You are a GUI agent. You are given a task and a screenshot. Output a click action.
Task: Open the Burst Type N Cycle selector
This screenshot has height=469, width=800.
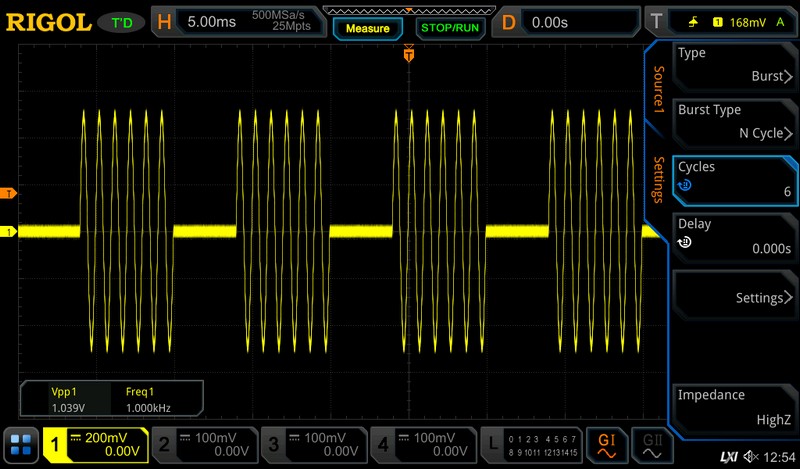733,121
